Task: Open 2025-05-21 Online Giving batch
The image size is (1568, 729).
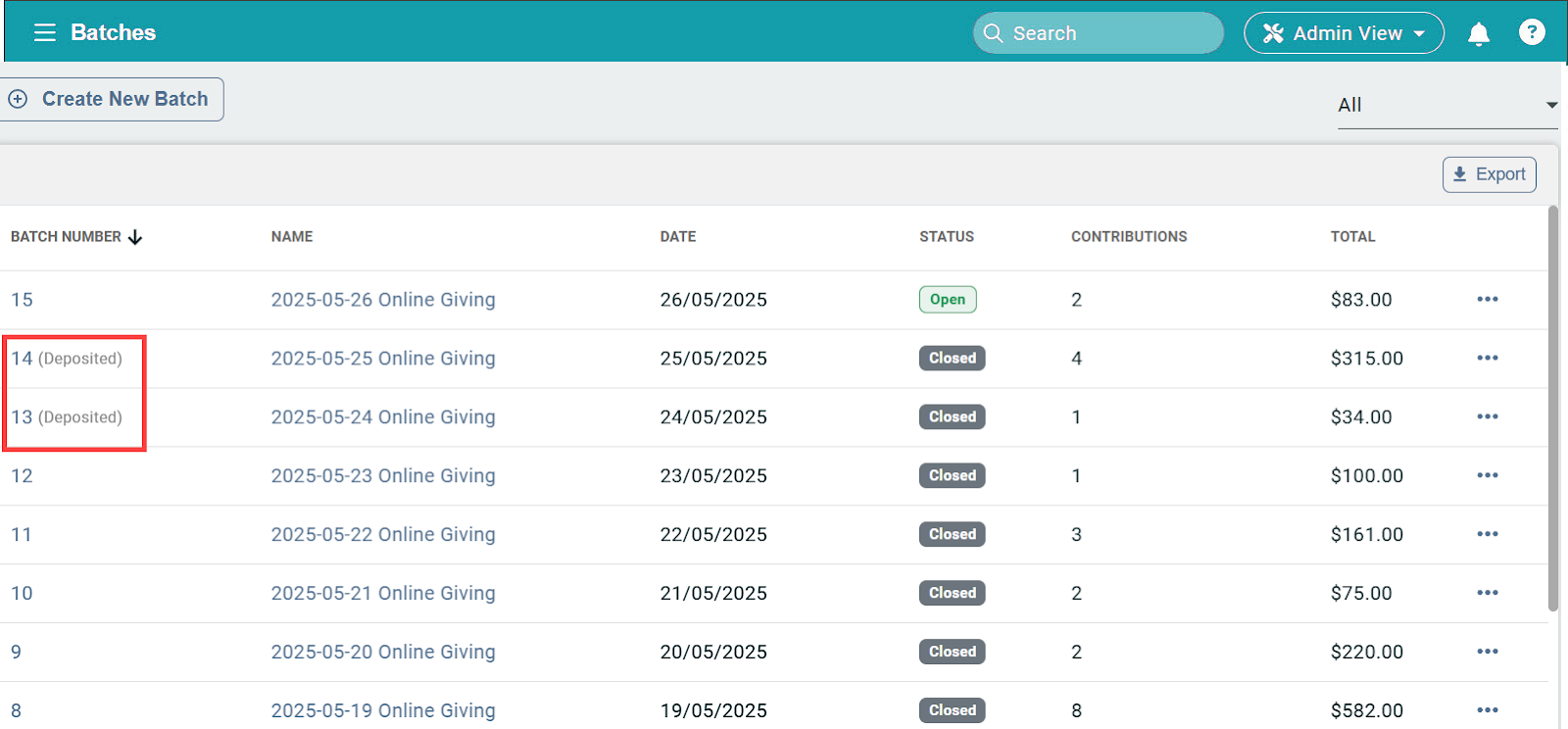Action: click(383, 594)
